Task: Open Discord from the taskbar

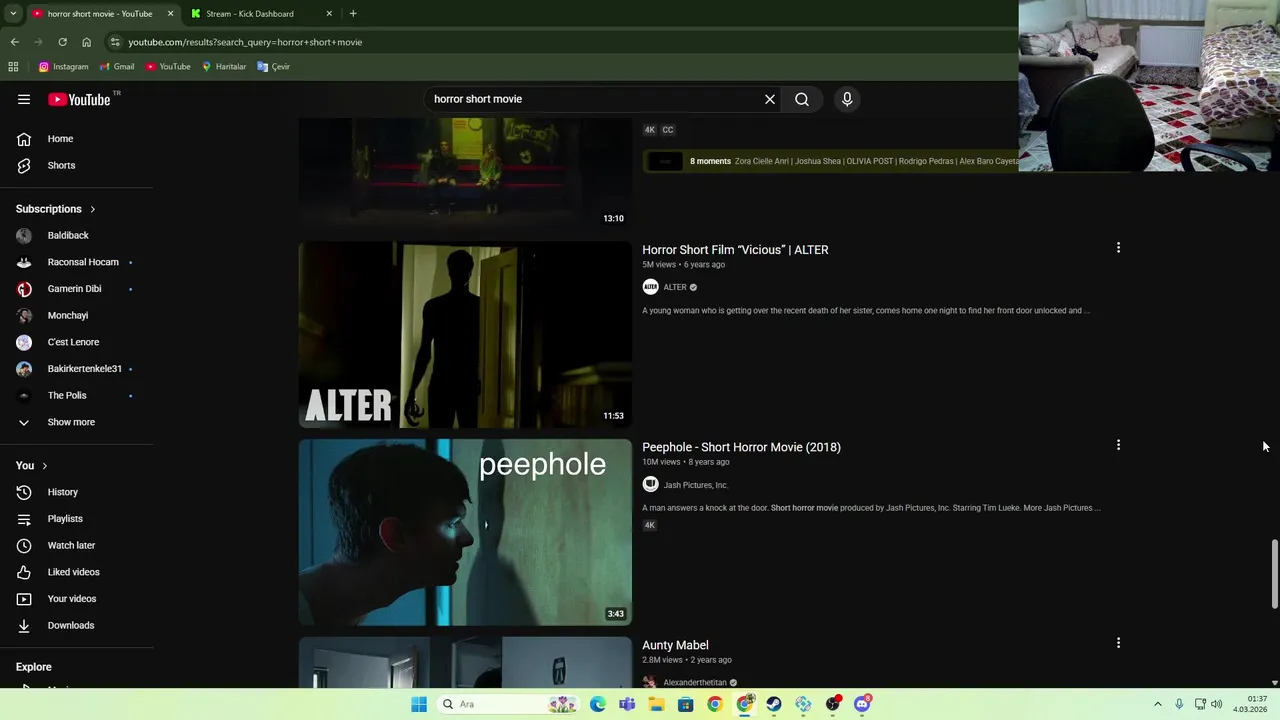Action: point(862,704)
